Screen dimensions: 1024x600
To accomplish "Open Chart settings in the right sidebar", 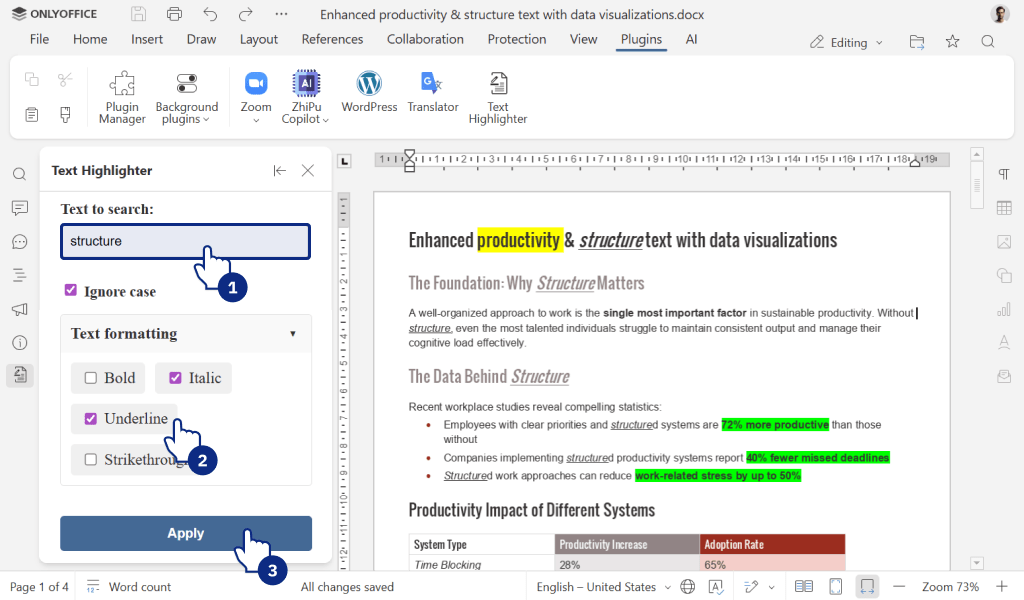I will click(1004, 310).
